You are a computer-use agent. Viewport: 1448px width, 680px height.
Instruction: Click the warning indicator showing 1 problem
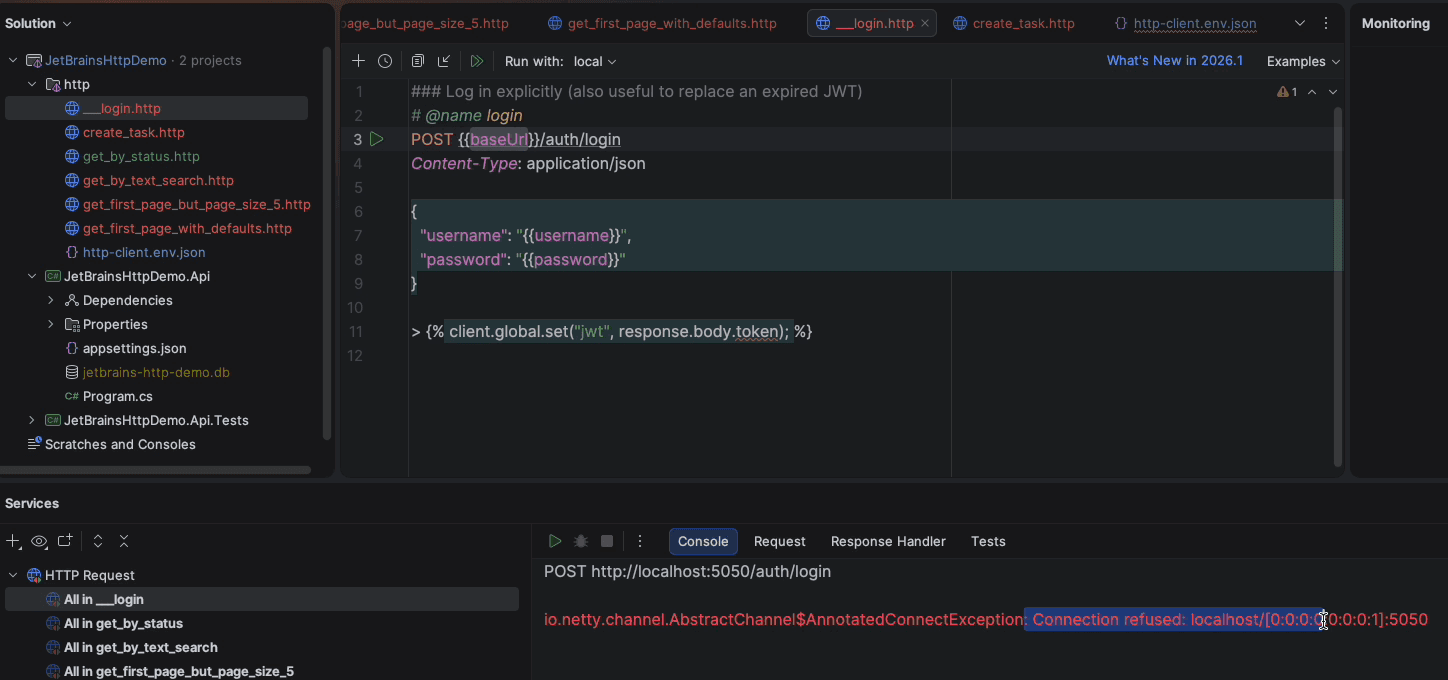tap(1287, 92)
